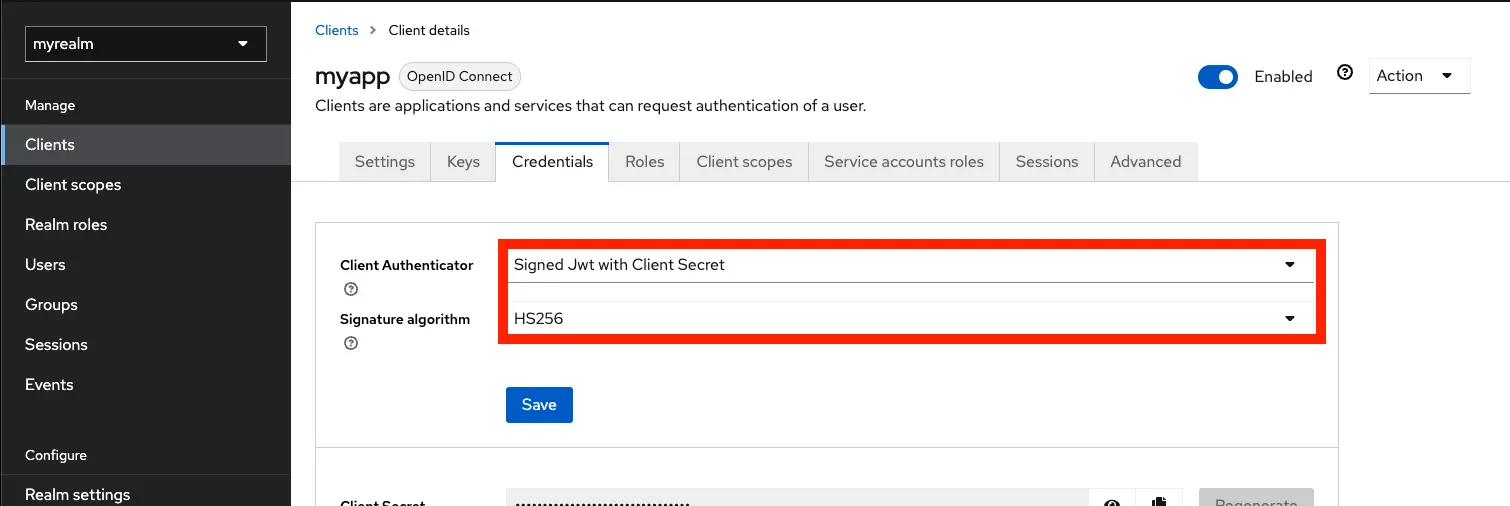Open the myrealm realm selector dropdown

(x=146, y=44)
